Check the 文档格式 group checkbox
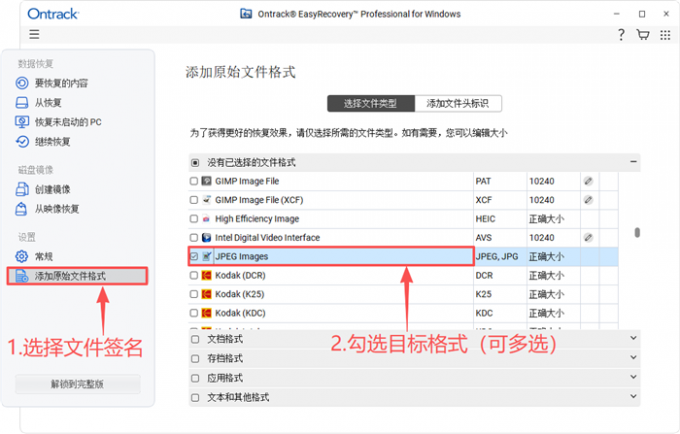Image resolution: width=680 pixels, height=434 pixels. 195,339
